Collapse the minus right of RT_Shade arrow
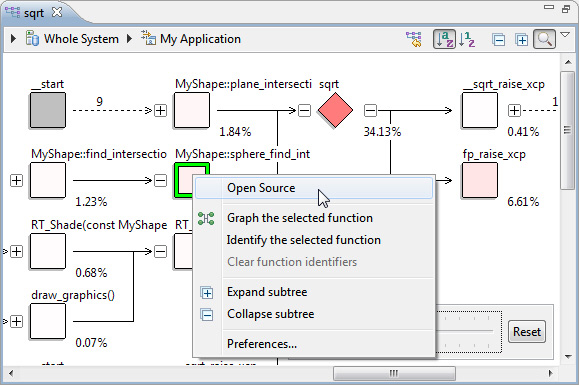579x385 pixels. click(160, 251)
